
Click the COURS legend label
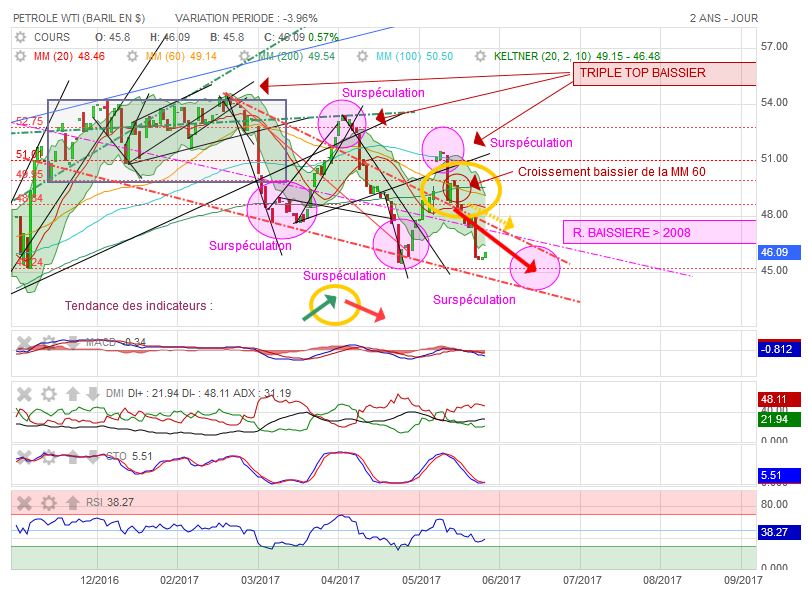[52, 37]
